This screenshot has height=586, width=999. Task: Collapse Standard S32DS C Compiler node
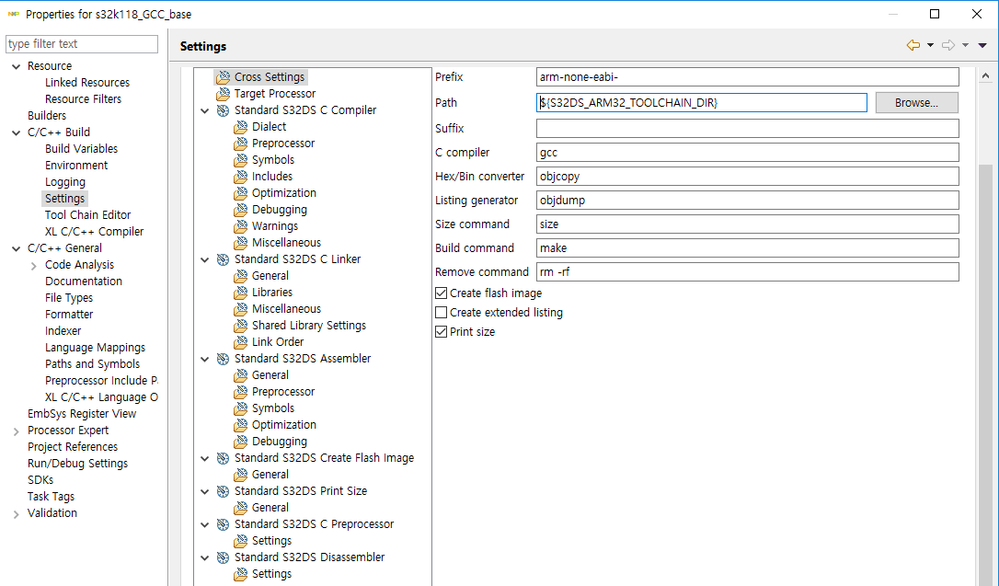[x=205, y=111]
